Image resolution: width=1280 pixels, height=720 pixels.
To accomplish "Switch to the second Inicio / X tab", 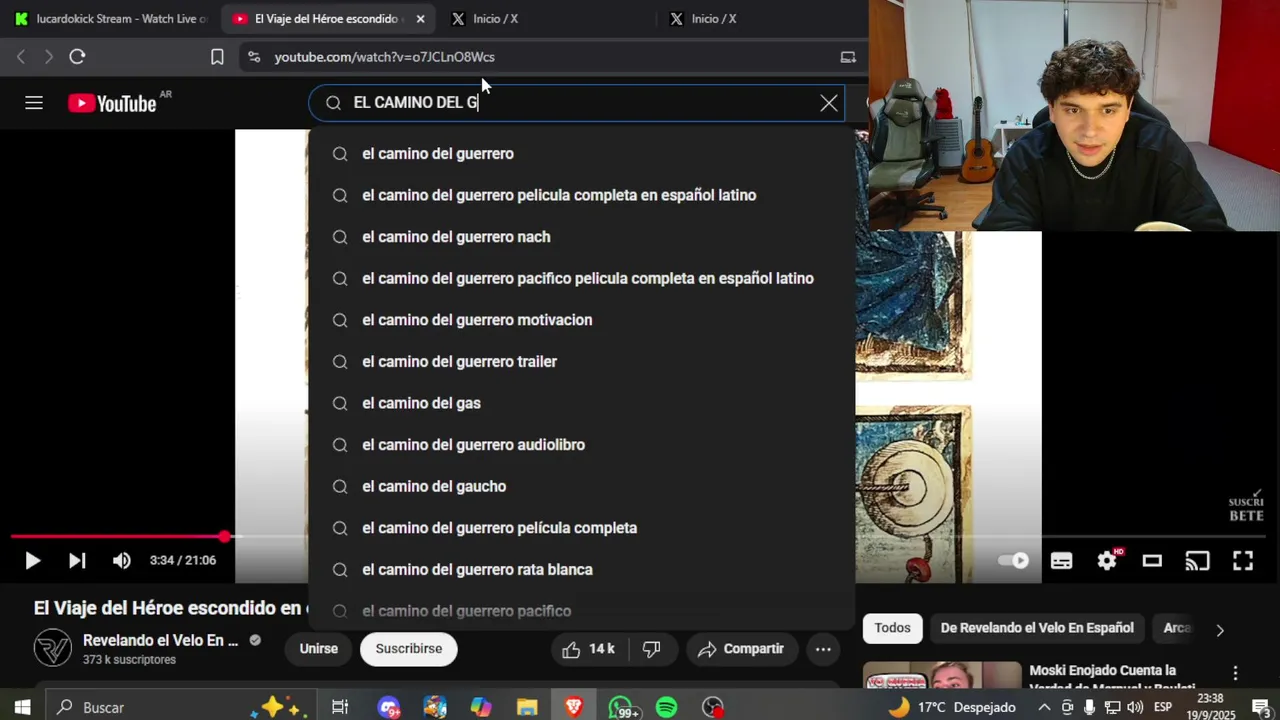I will point(760,19).
